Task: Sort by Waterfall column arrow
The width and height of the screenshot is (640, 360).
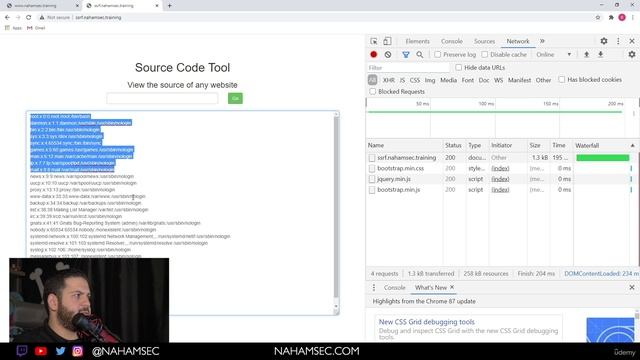Action: pyautogui.click(x=632, y=145)
